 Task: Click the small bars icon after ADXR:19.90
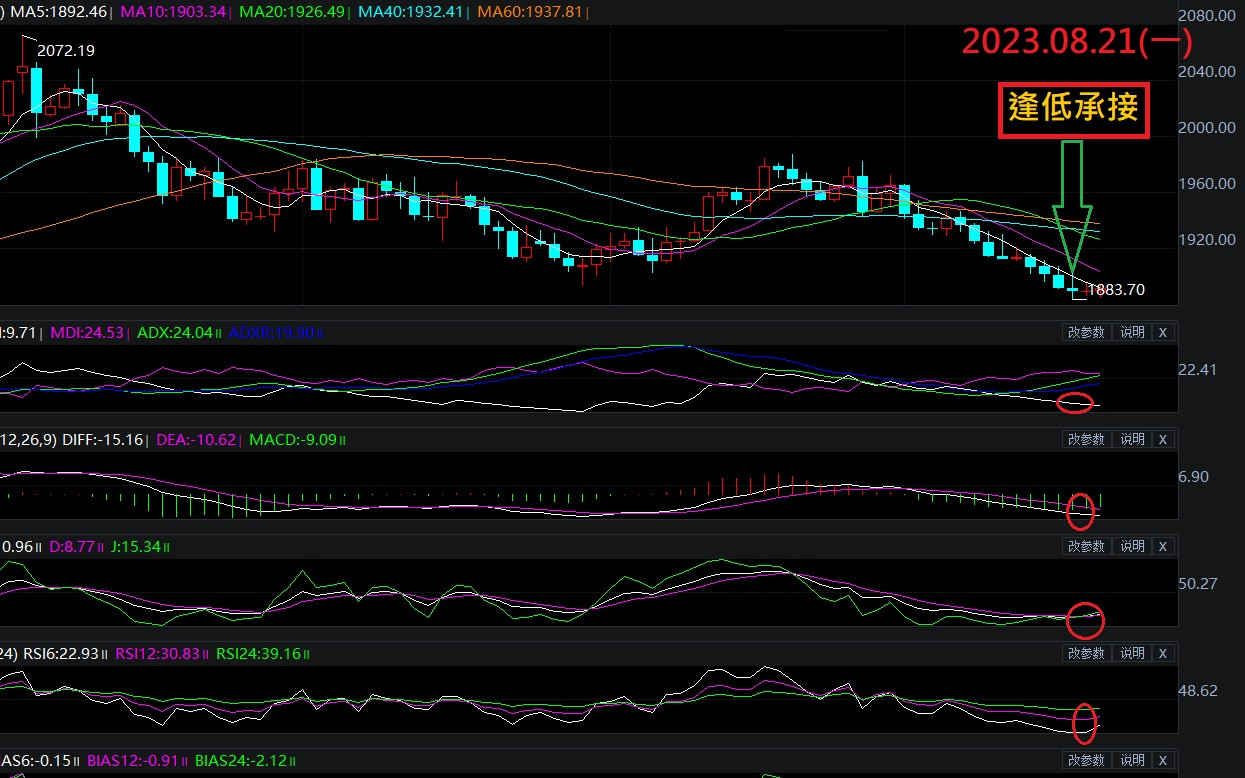pos(320,333)
